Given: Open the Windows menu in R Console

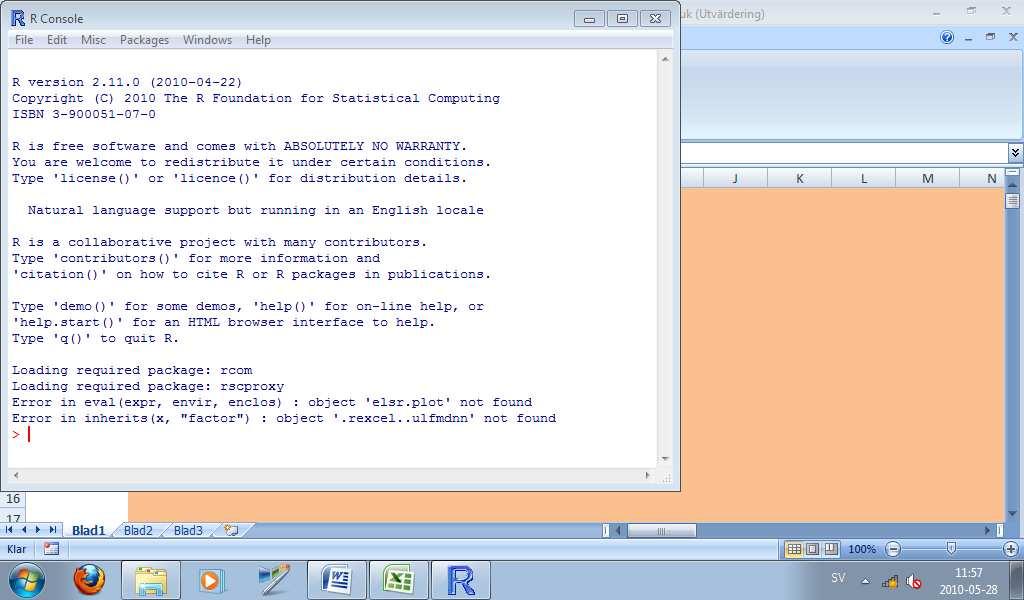Looking at the screenshot, I should (x=207, y=40).
